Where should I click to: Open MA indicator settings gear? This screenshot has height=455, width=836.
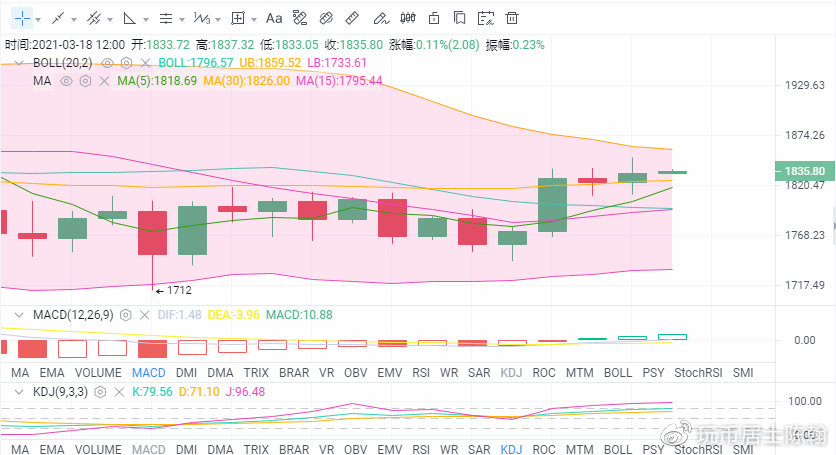(85, 81)
